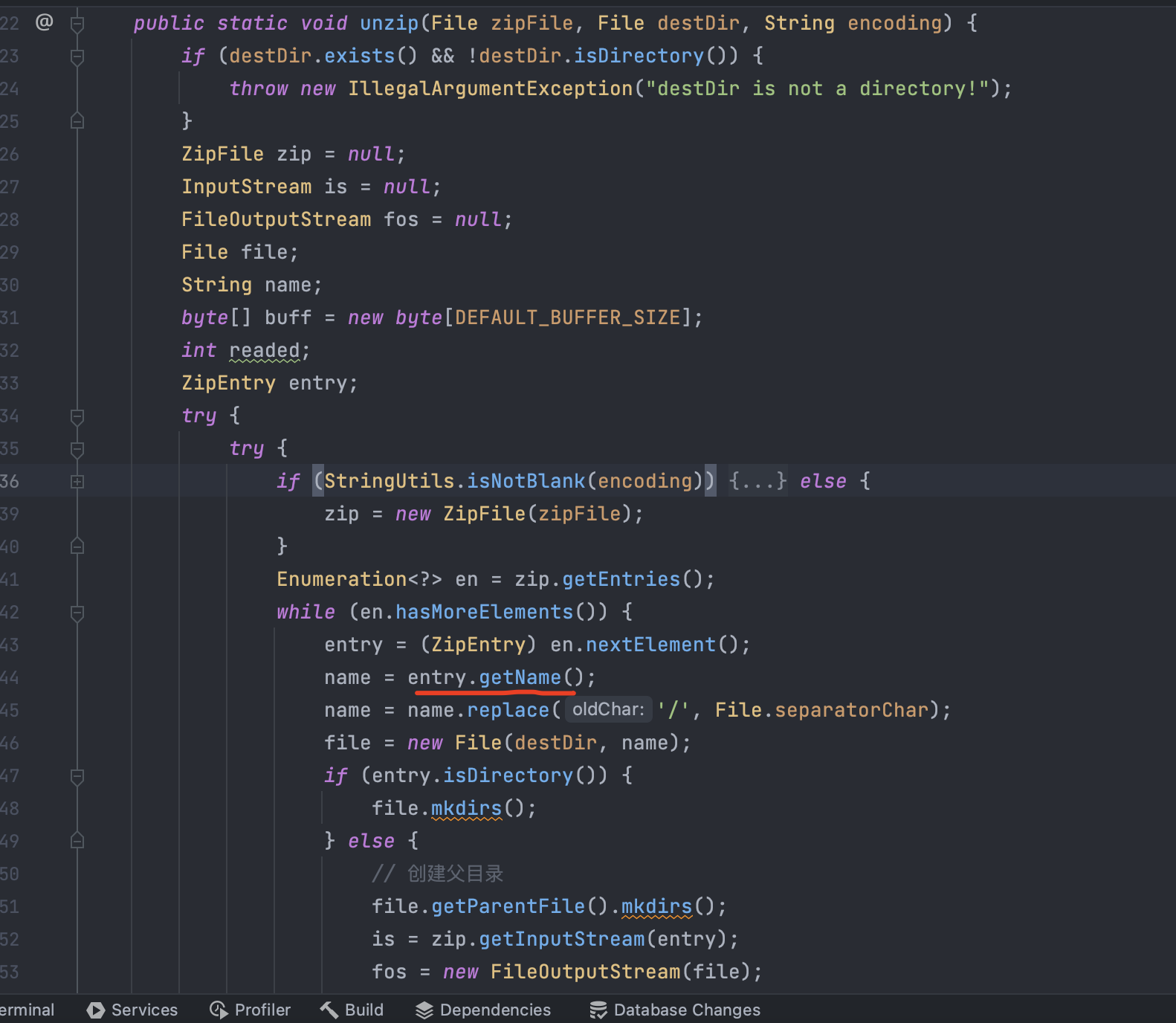The height and width of the screenshot is (1023, 1176).
Task: Collapse the outer try block on line 34
Action: 77,416
